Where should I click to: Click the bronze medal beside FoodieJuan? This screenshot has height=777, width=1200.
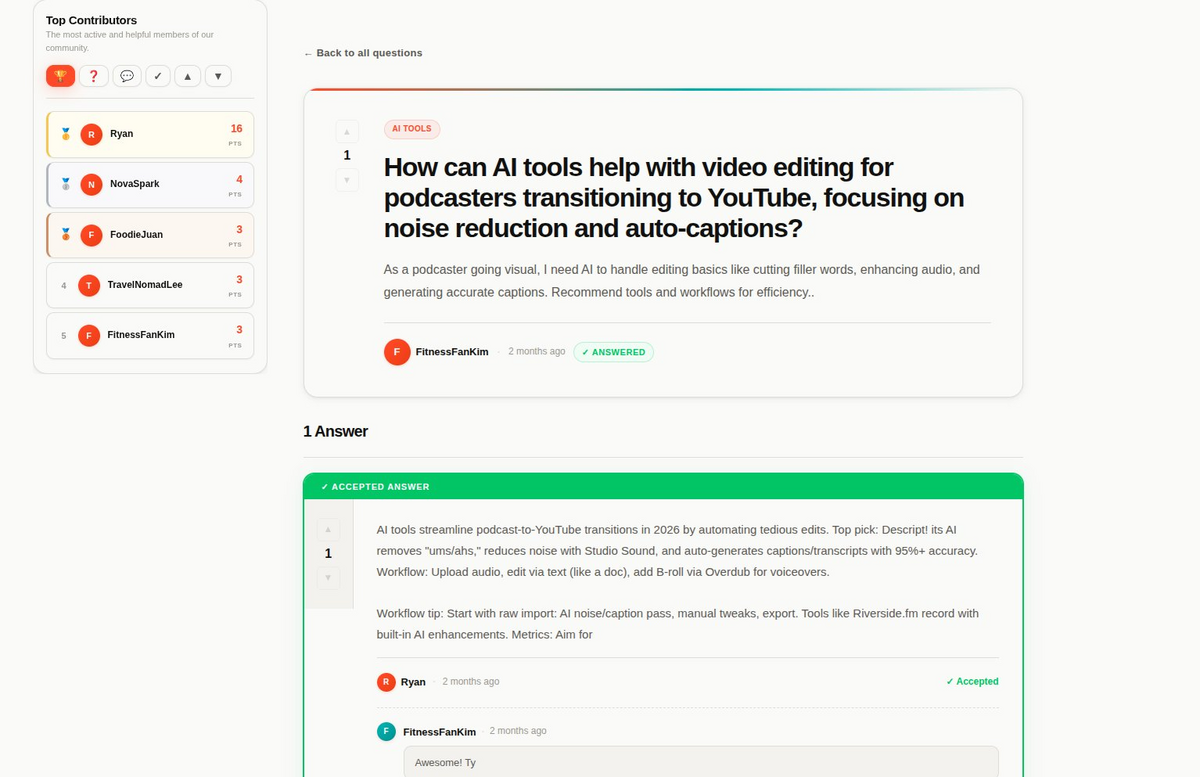point(66,235)
